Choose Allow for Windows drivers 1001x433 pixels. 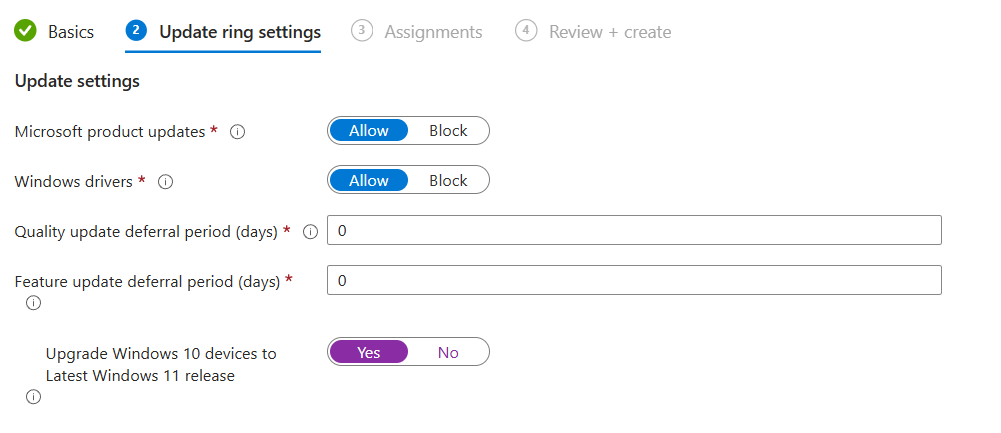[368, 181]
